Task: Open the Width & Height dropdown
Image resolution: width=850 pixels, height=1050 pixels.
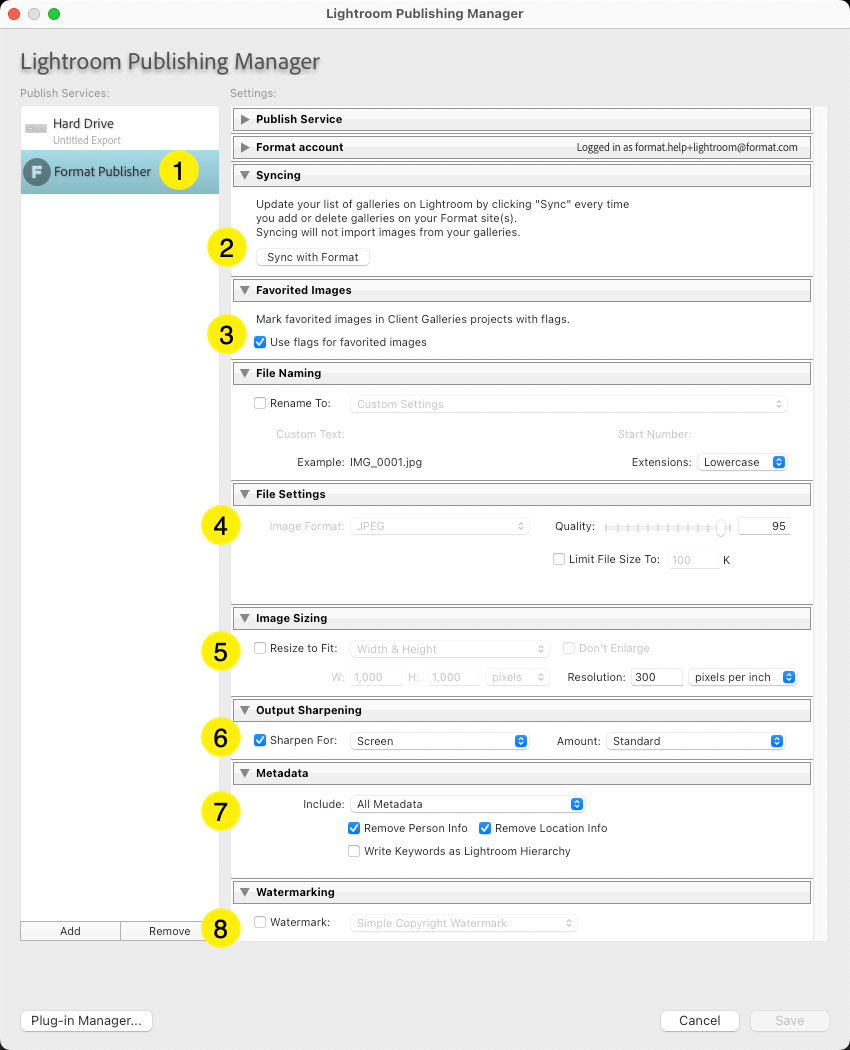Action: pyautogui.click(x=449, y=649)
